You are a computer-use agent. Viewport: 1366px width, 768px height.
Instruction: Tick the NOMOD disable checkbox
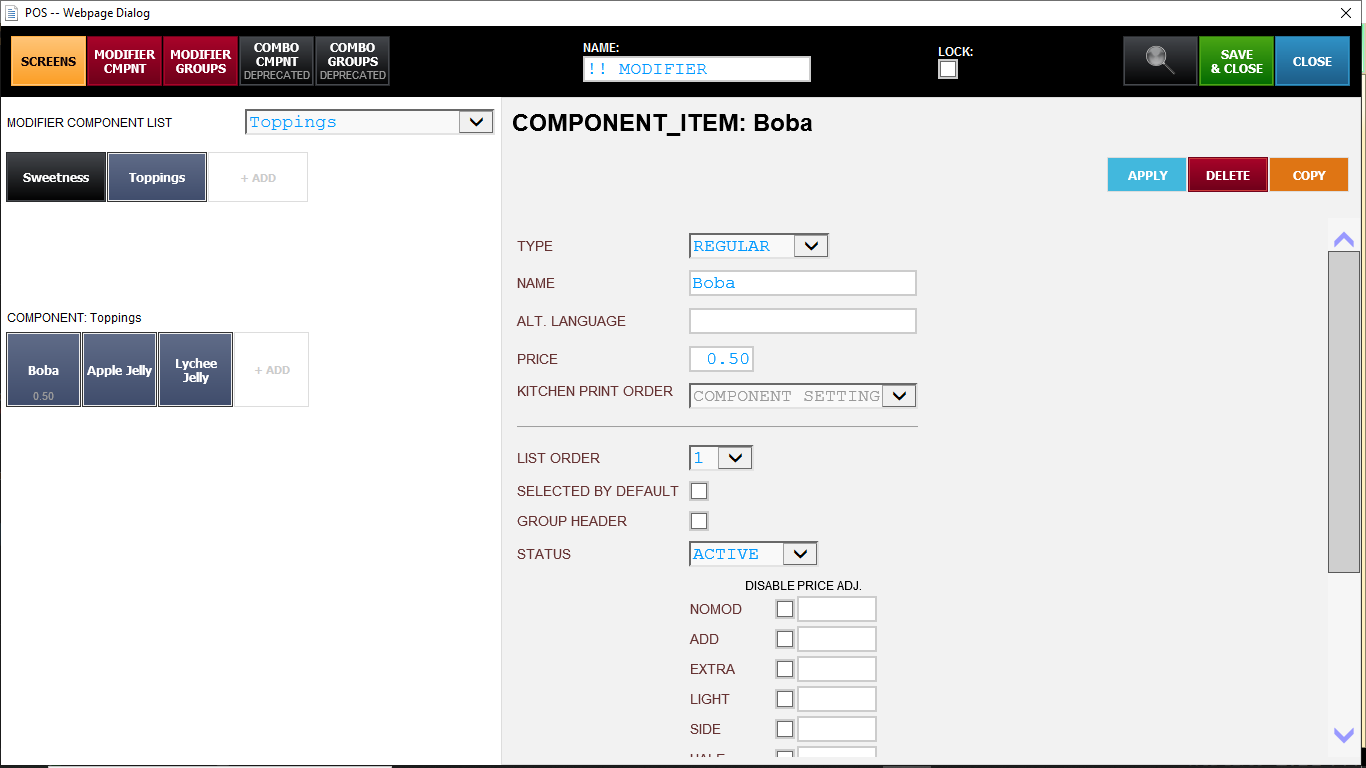785,609
